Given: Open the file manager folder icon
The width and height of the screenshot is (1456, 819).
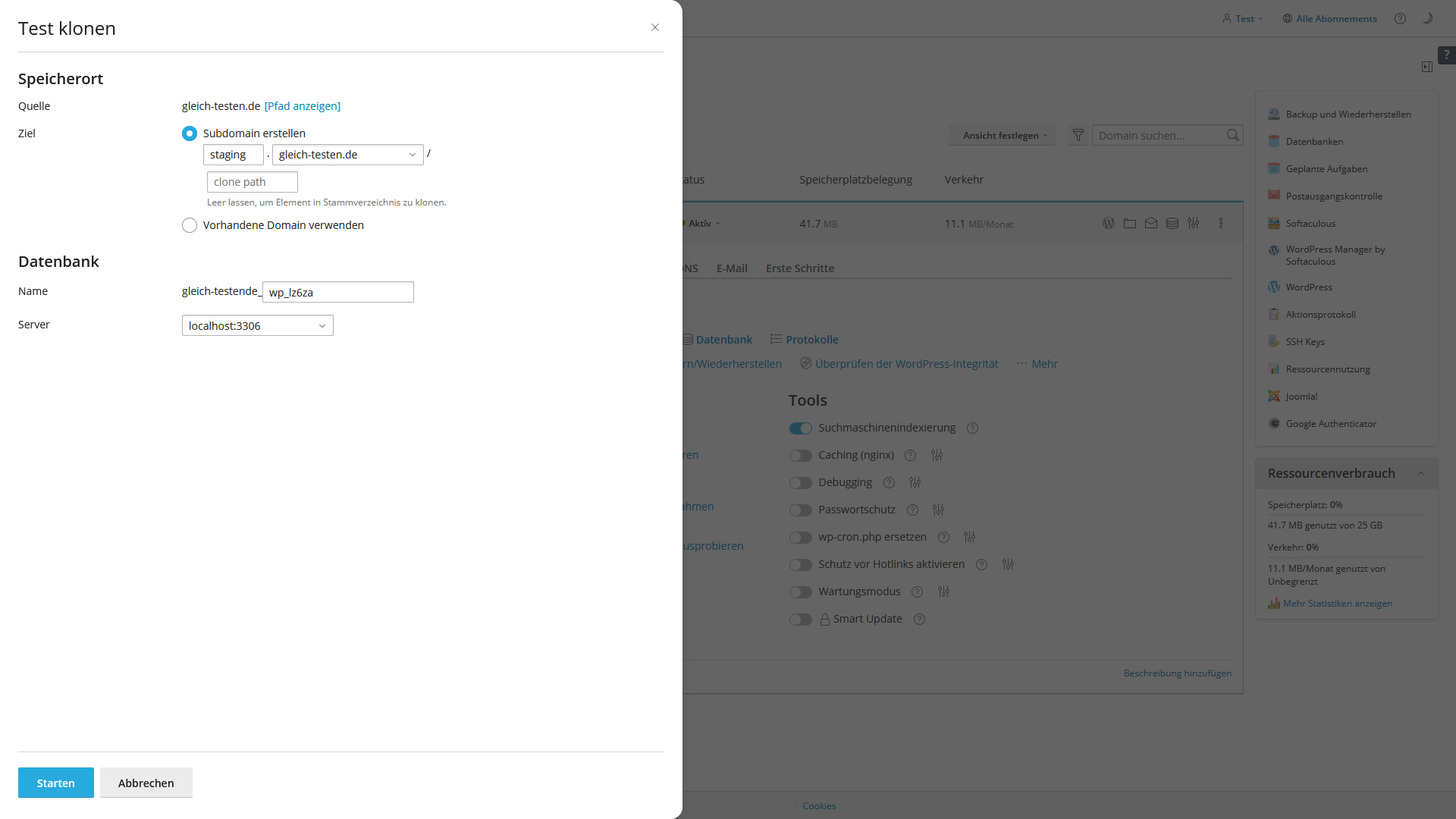Looking at the screenshot, I should click(x=1130, y=223).
